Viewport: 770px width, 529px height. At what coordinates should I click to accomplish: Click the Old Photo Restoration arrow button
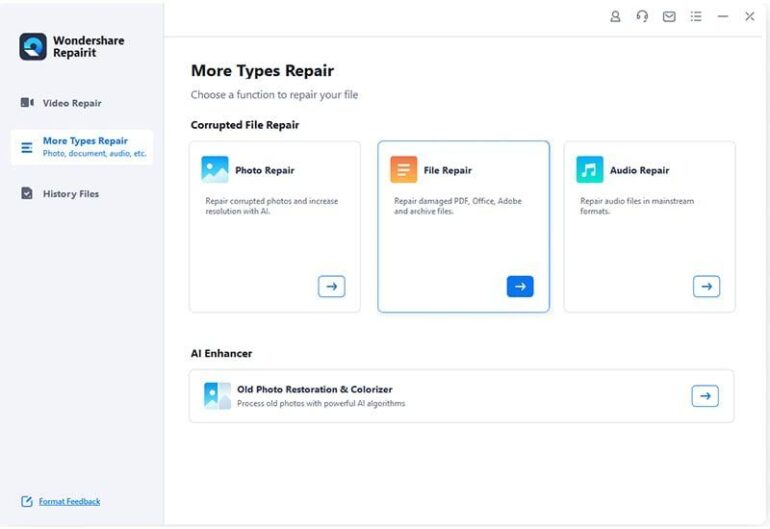705,396
